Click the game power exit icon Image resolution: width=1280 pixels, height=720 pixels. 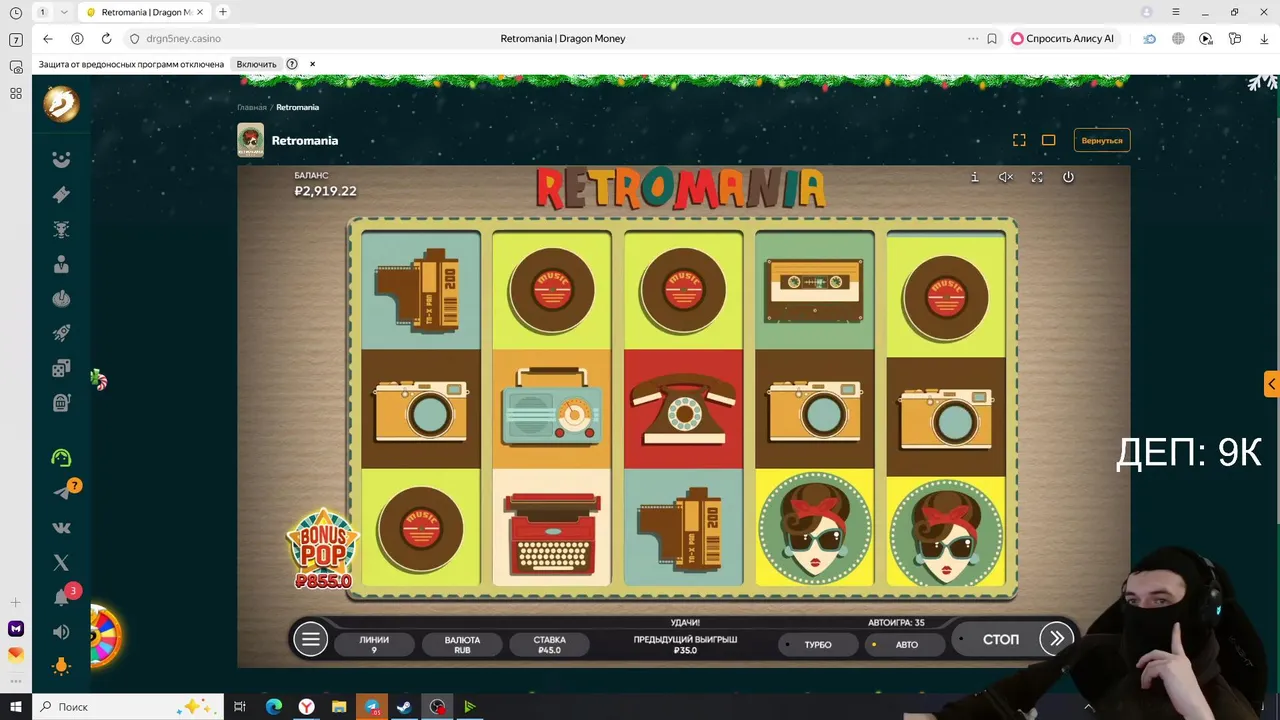coord(1068,177)
